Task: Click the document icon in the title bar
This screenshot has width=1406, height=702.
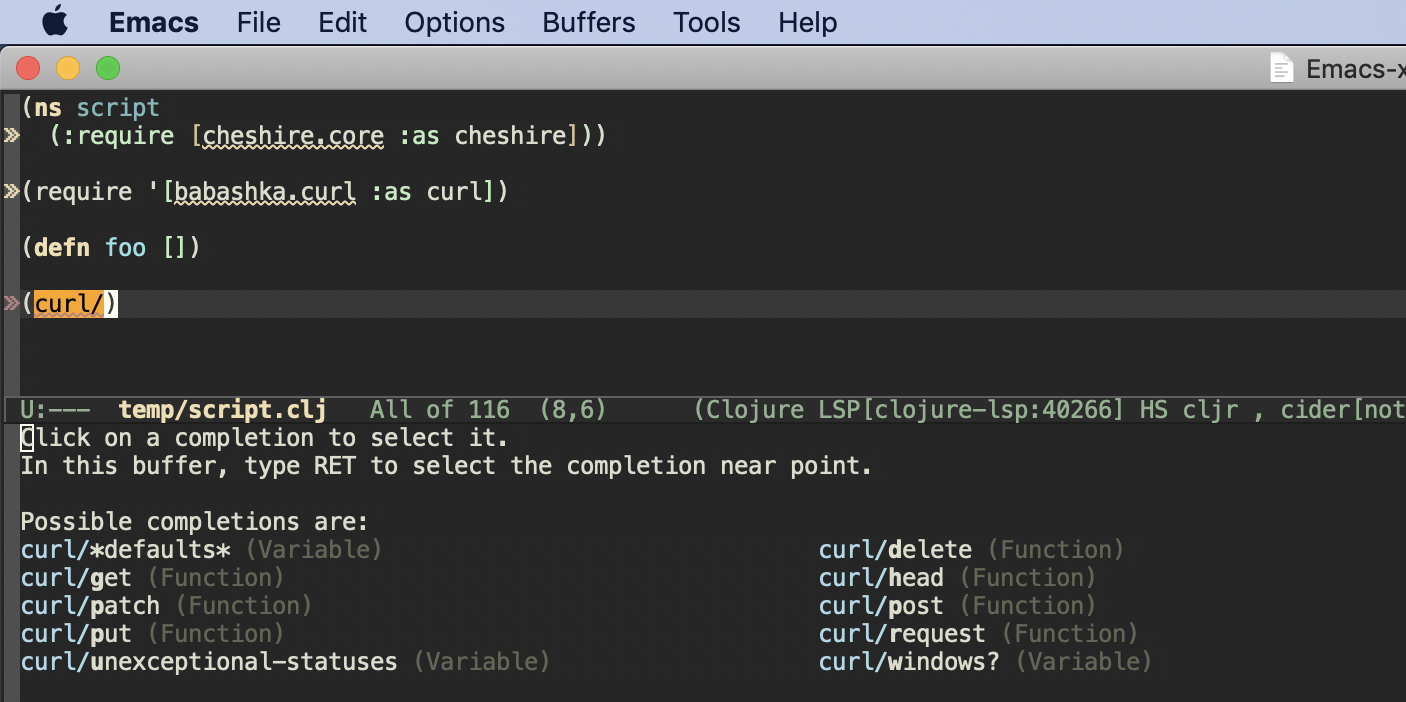Action: (x=1282, y=67)
